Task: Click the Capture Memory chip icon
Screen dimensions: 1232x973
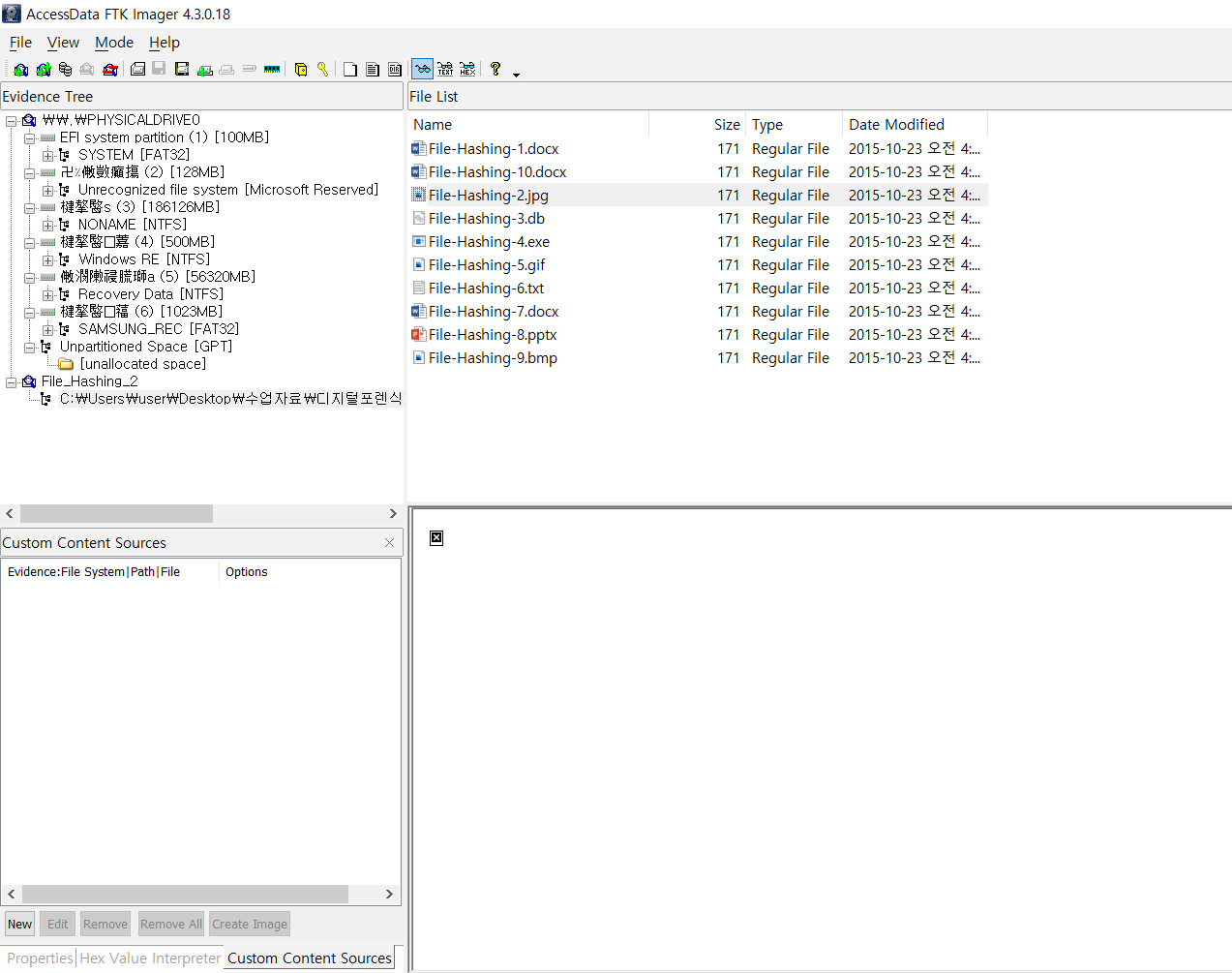Action: tap(272, 70)
